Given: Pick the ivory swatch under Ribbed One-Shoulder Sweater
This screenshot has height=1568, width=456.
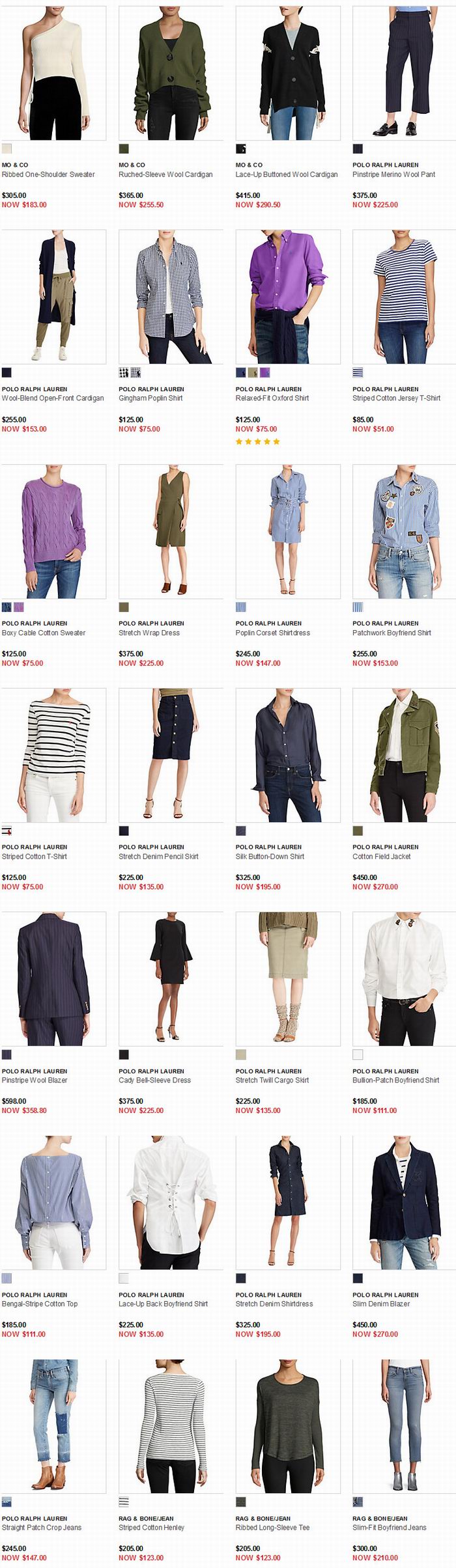Looking at the screenshot, I should [7, 148].
